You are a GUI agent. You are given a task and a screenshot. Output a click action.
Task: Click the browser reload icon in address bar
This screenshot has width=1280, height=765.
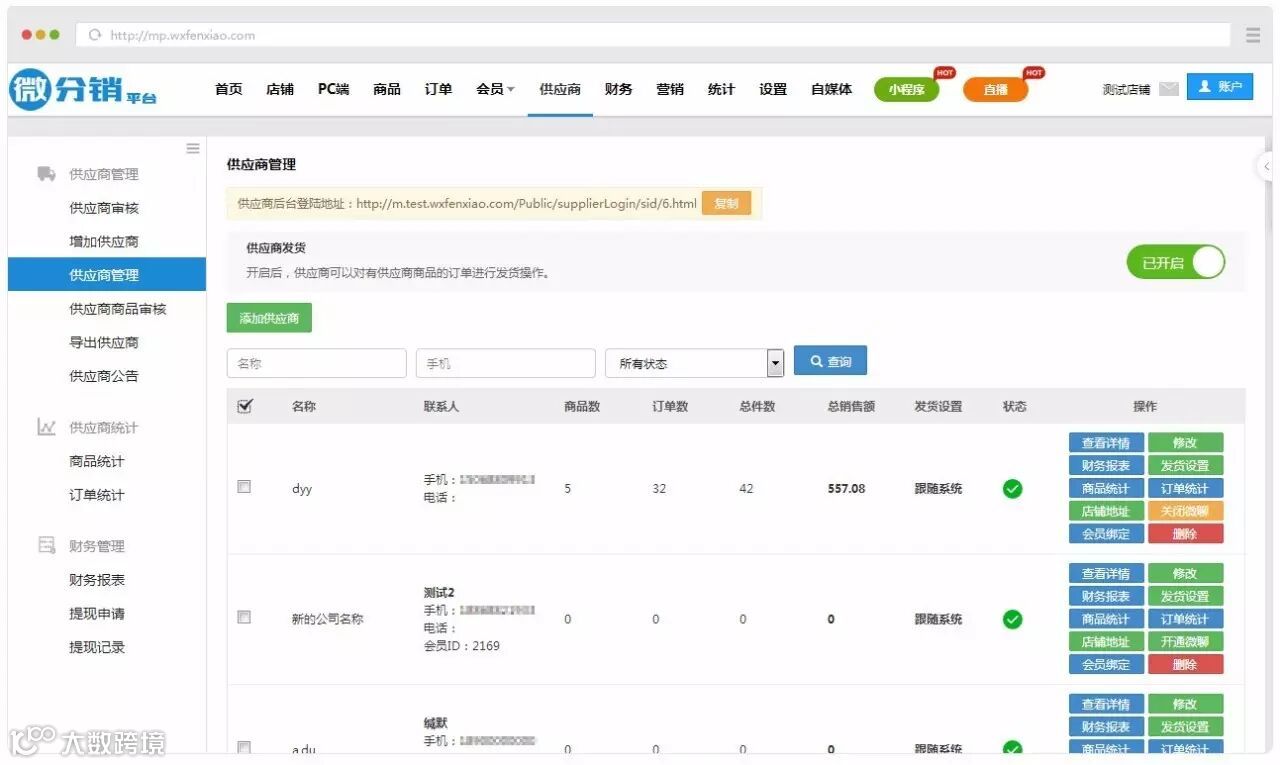[95, 35]
